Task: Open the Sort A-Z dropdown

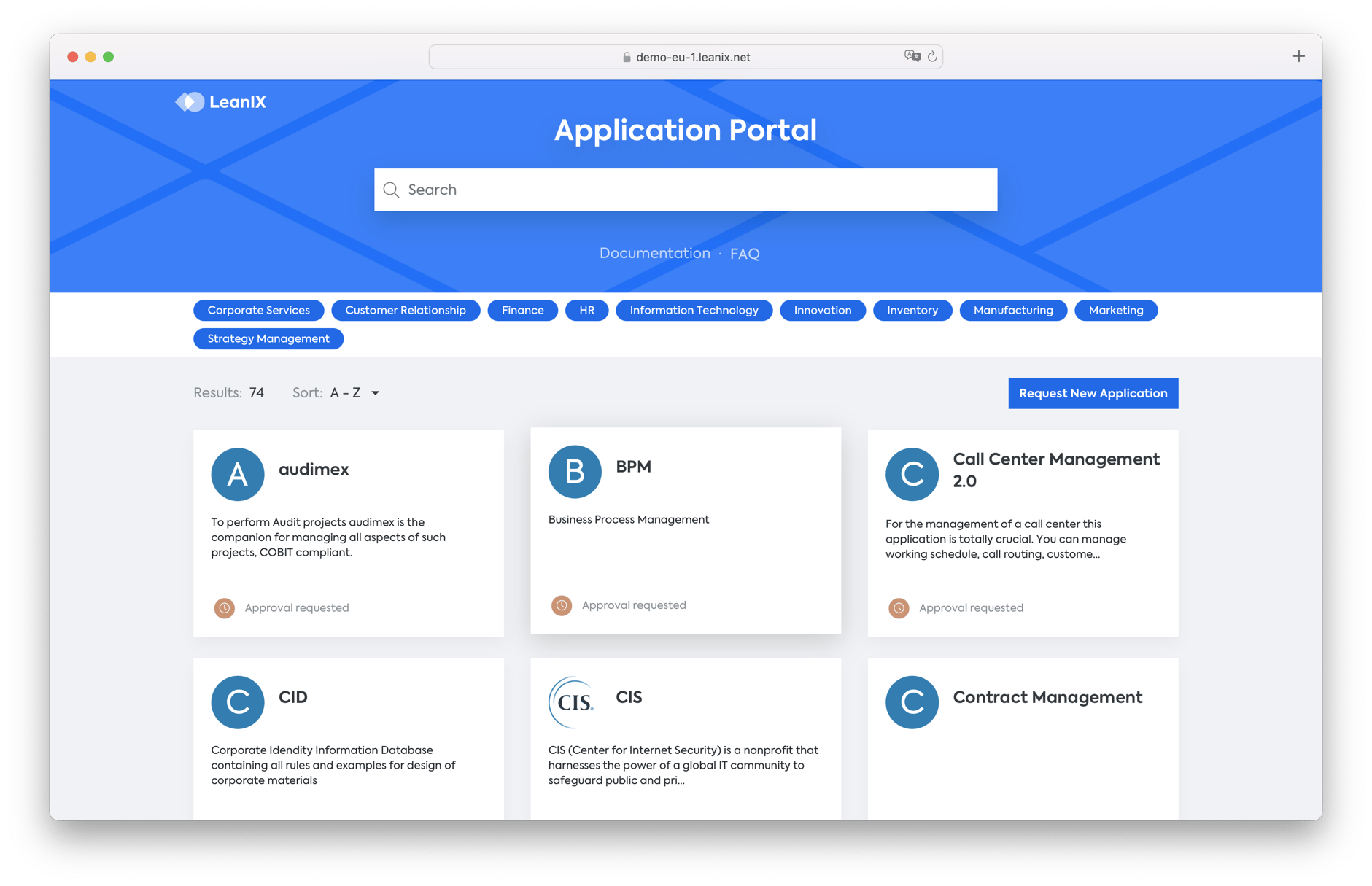Action: [x=354, y=392]
